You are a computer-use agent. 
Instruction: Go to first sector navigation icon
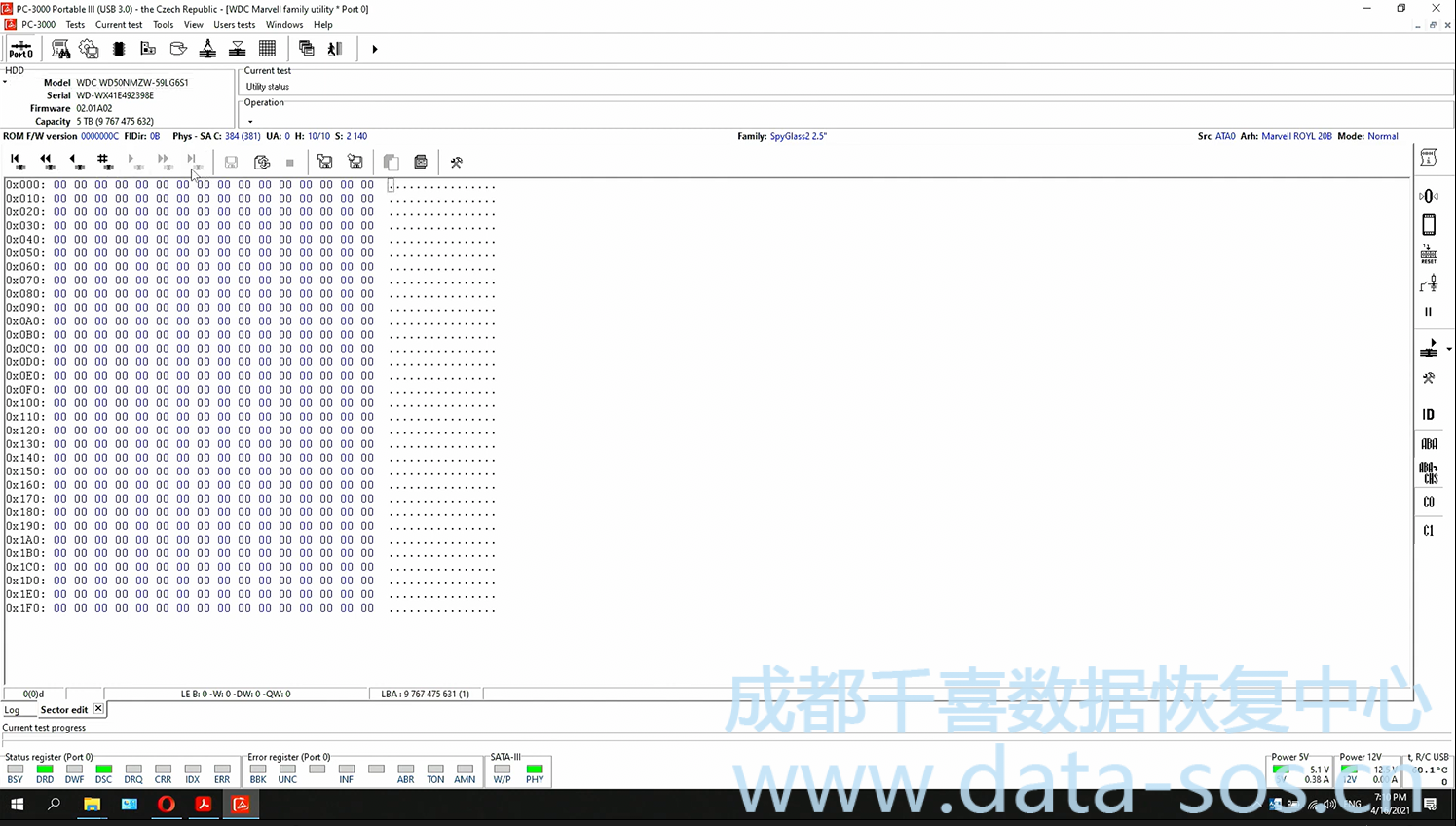17,162
